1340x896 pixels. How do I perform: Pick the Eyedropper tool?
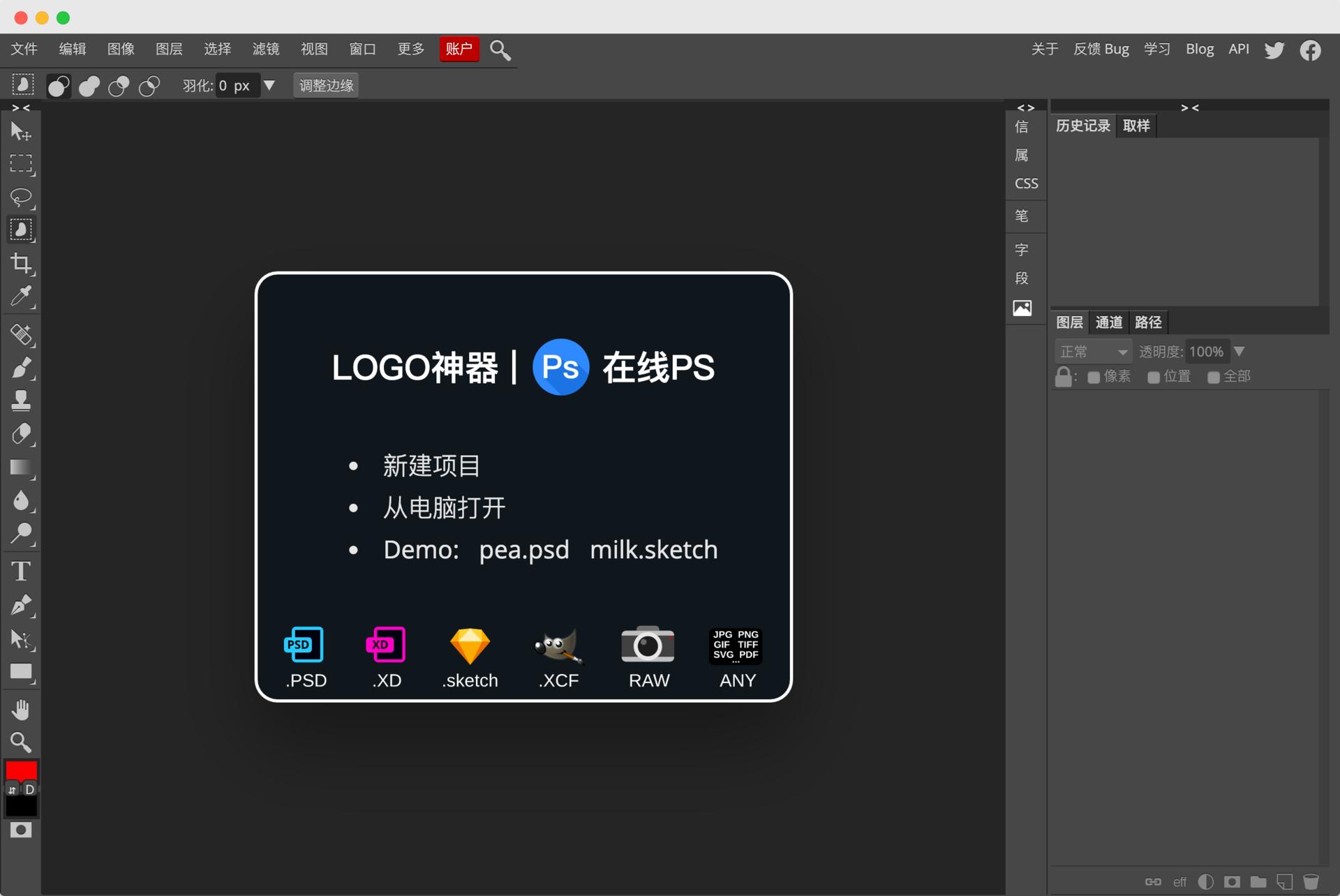(20, 296)
